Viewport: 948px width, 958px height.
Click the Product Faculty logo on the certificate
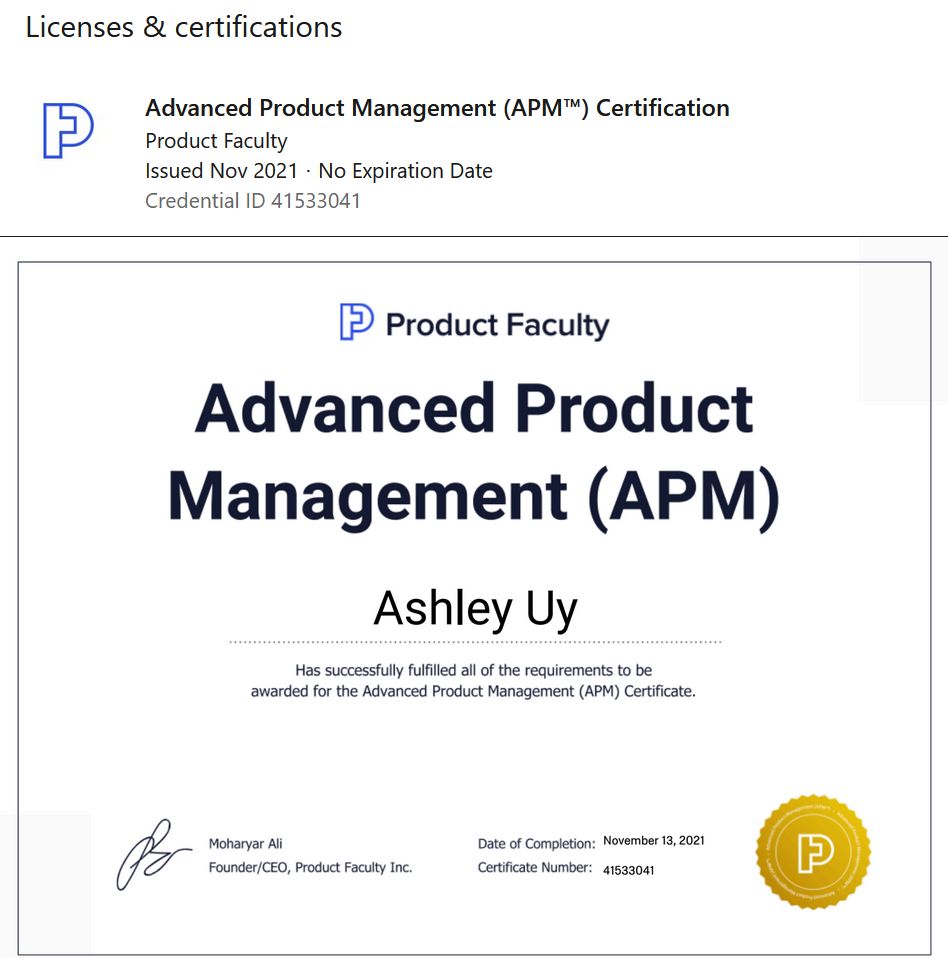tap(357, 321)
